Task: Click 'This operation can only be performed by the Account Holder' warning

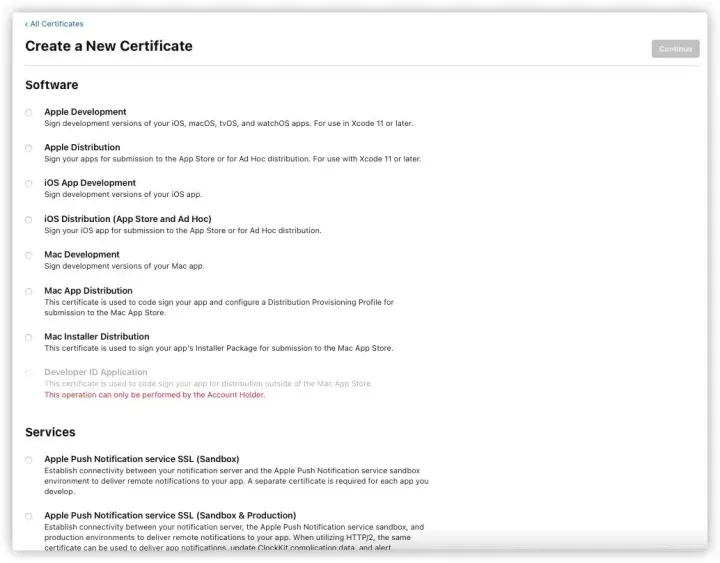Action: click(x=154, y=394)
